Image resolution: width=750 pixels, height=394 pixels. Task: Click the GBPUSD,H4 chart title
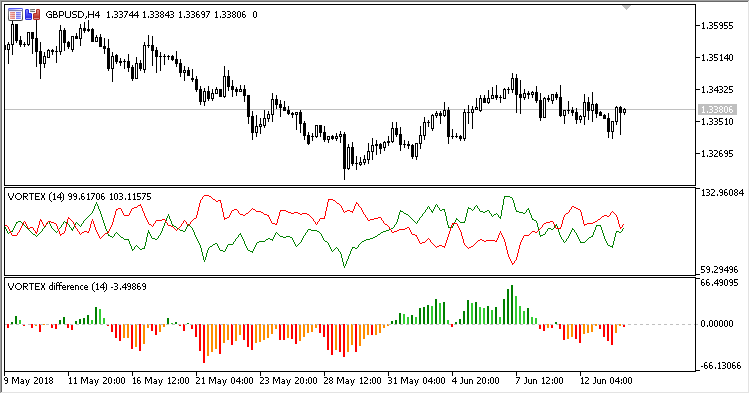coord(73,15)
